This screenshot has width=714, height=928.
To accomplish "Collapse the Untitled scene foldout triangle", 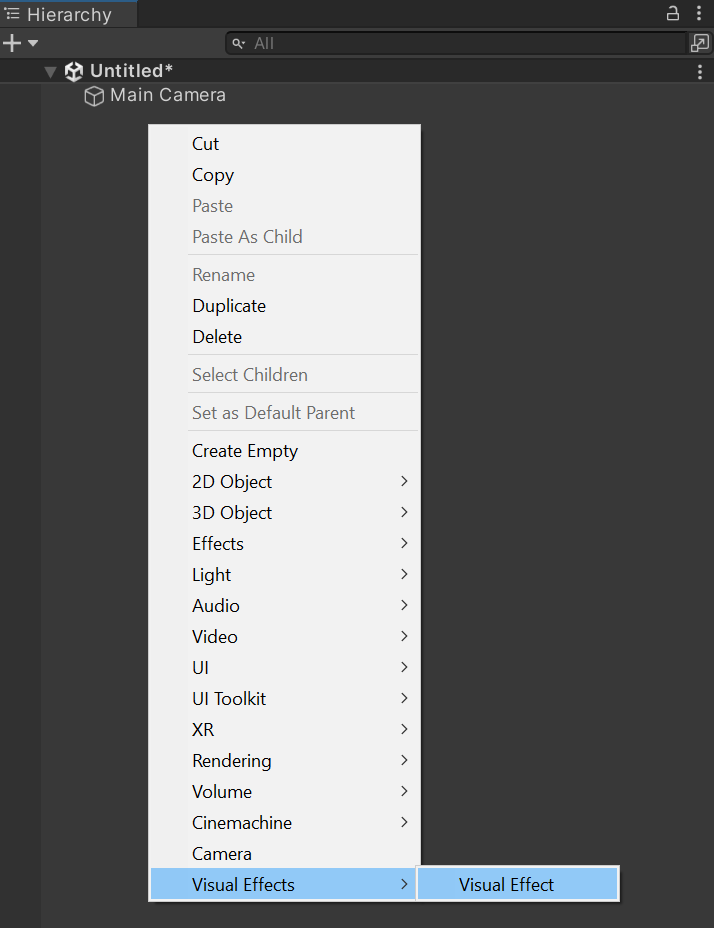I will pyautogui.click(x=50, y=72).
